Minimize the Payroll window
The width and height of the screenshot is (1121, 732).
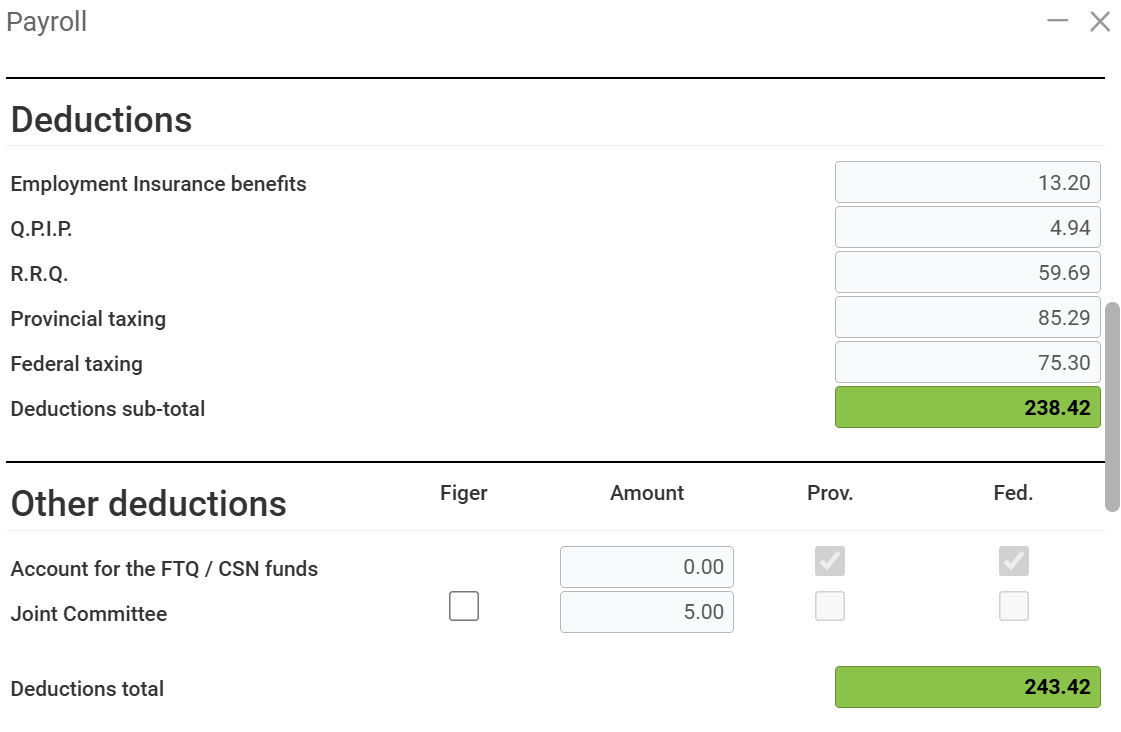[x=1058, y=21]
